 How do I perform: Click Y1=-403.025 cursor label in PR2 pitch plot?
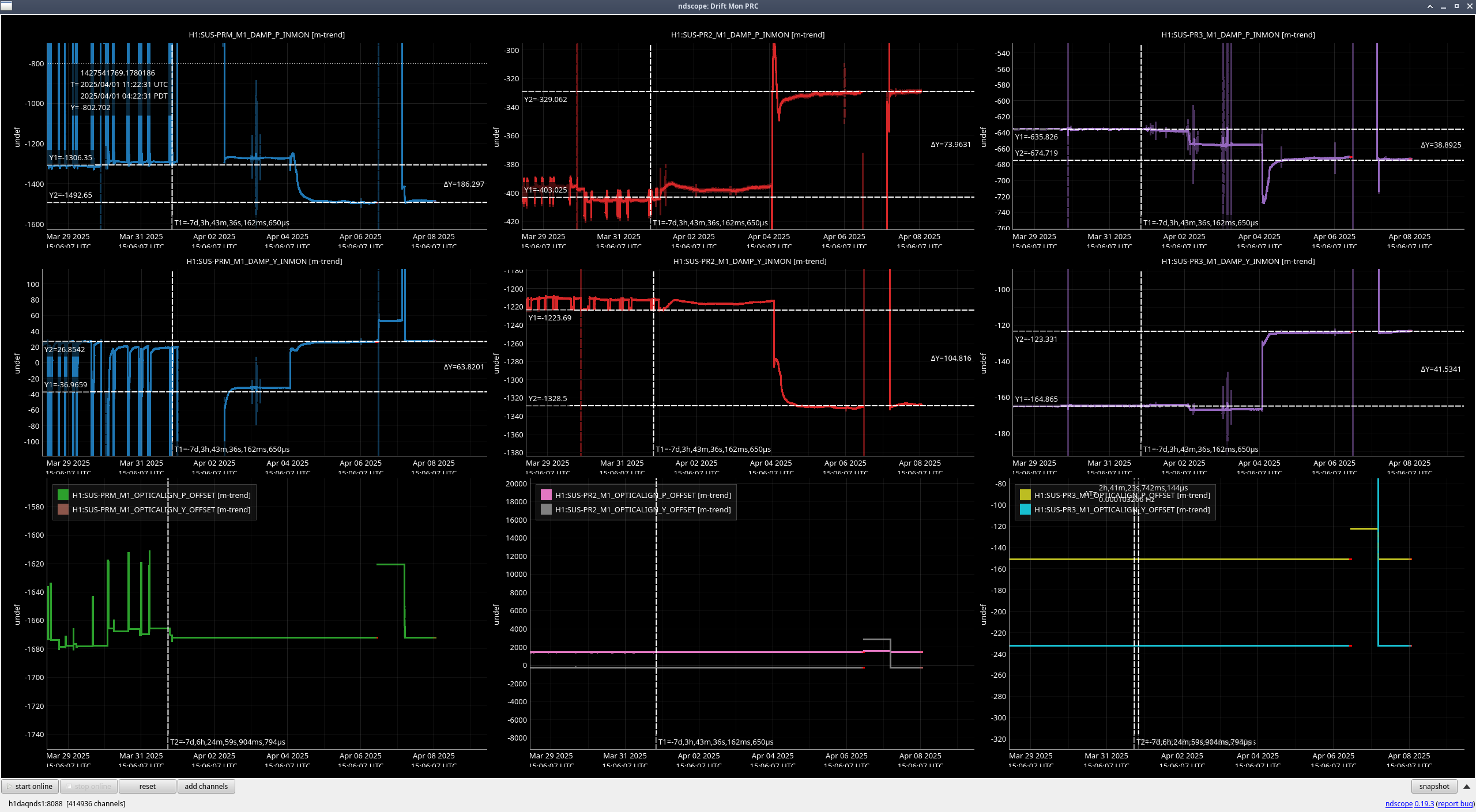click(545, 190)
